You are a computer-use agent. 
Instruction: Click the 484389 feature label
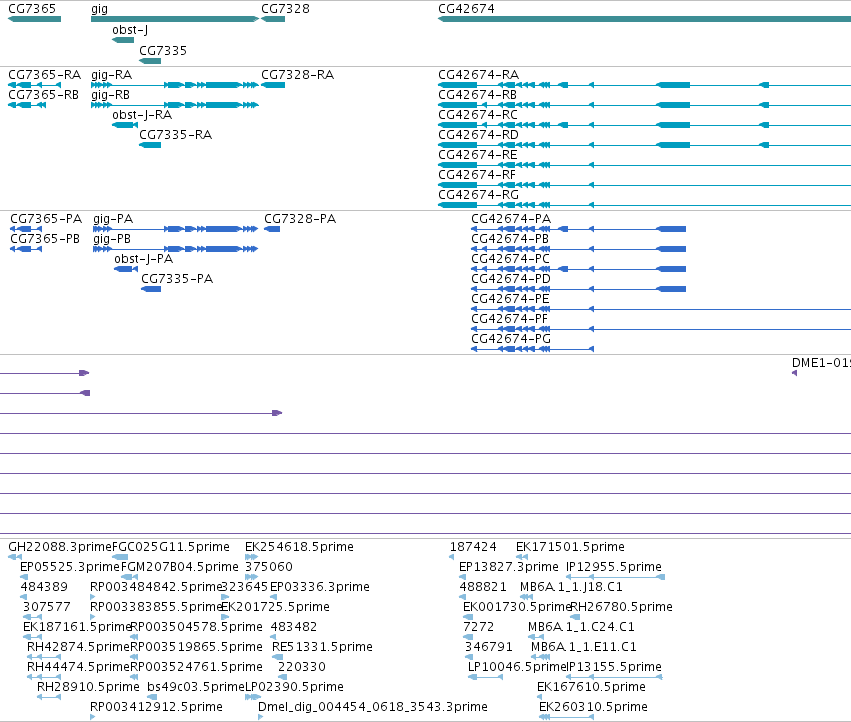tap(44, 587)
